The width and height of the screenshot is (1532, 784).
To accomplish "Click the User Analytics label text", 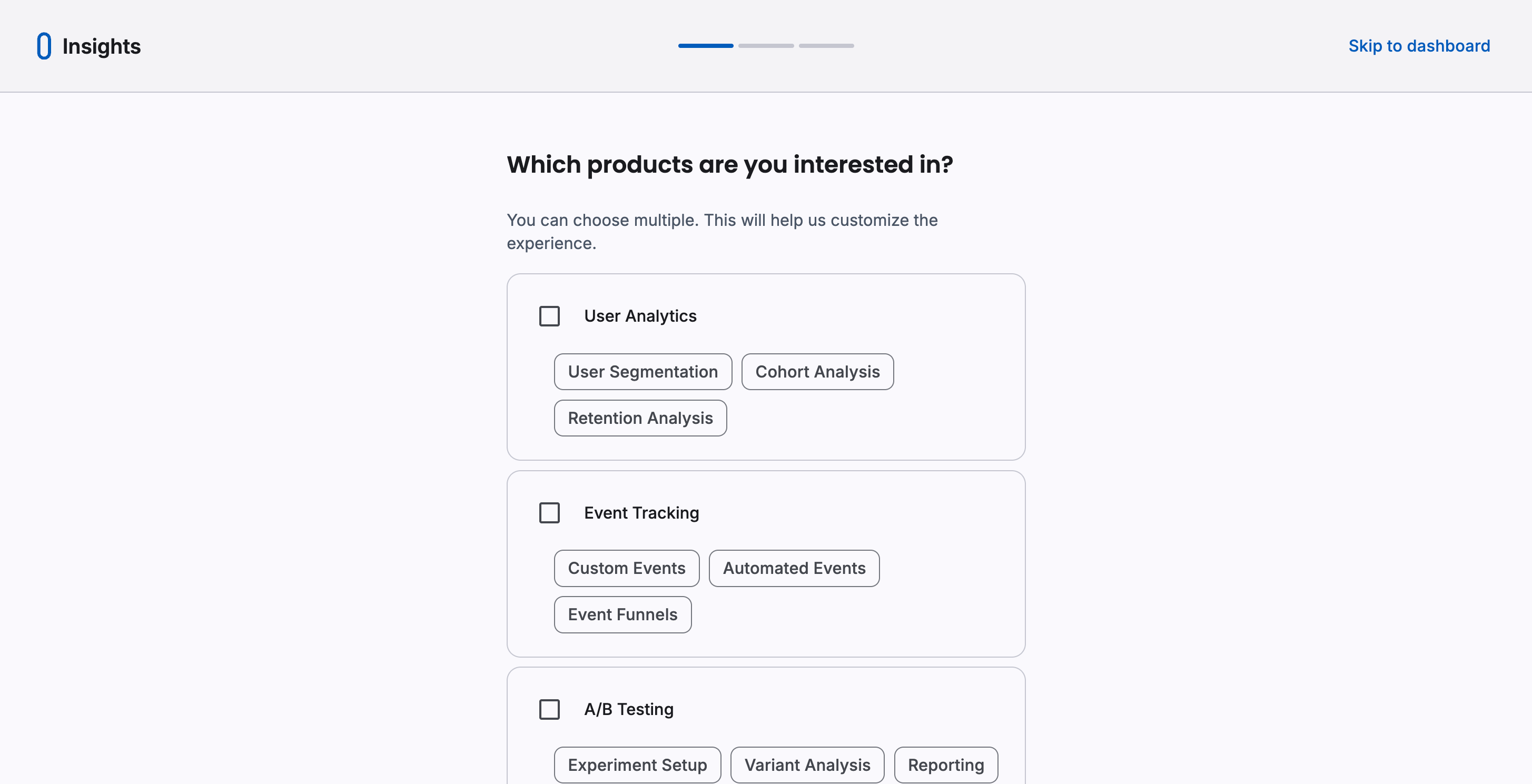I will 640,315.
